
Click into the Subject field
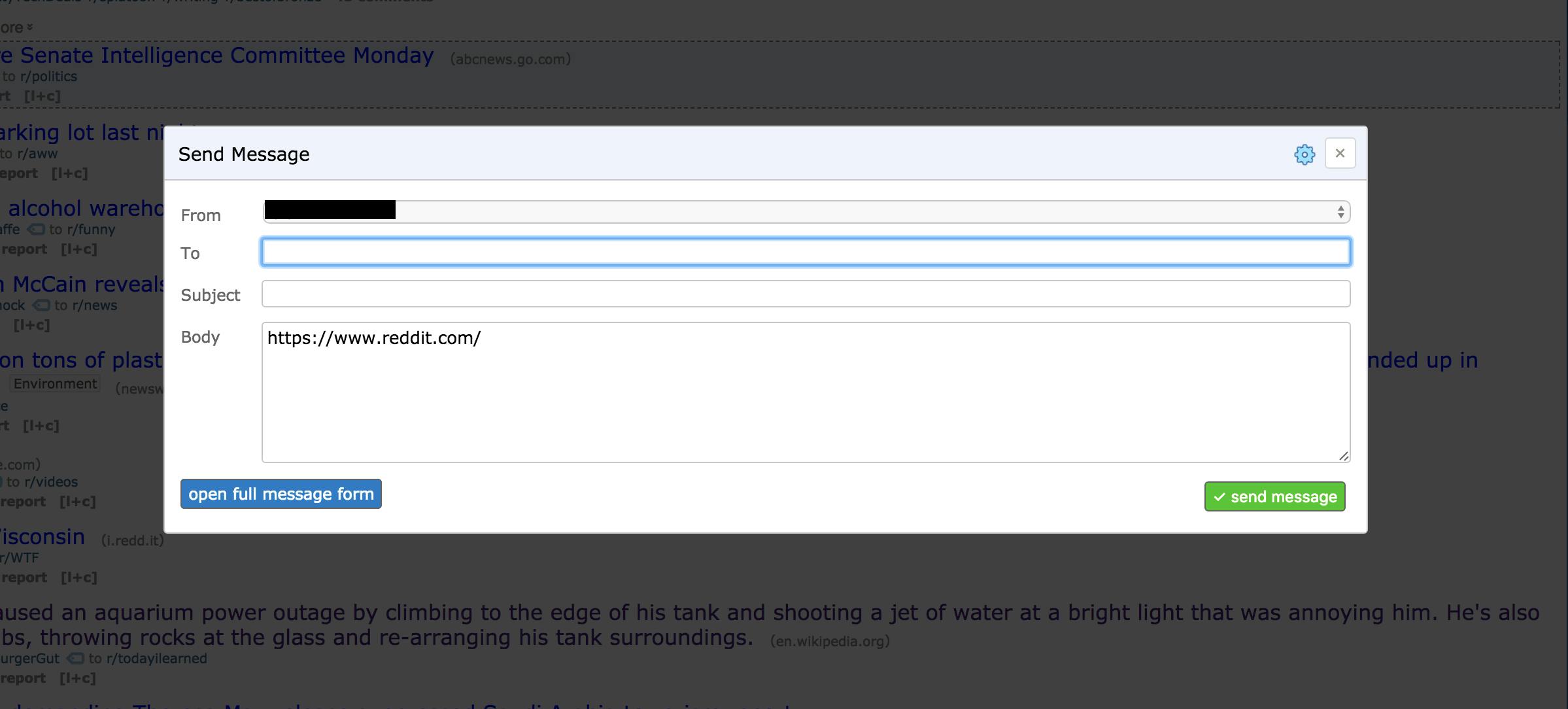pyautogui.click(x=806, y=294)
